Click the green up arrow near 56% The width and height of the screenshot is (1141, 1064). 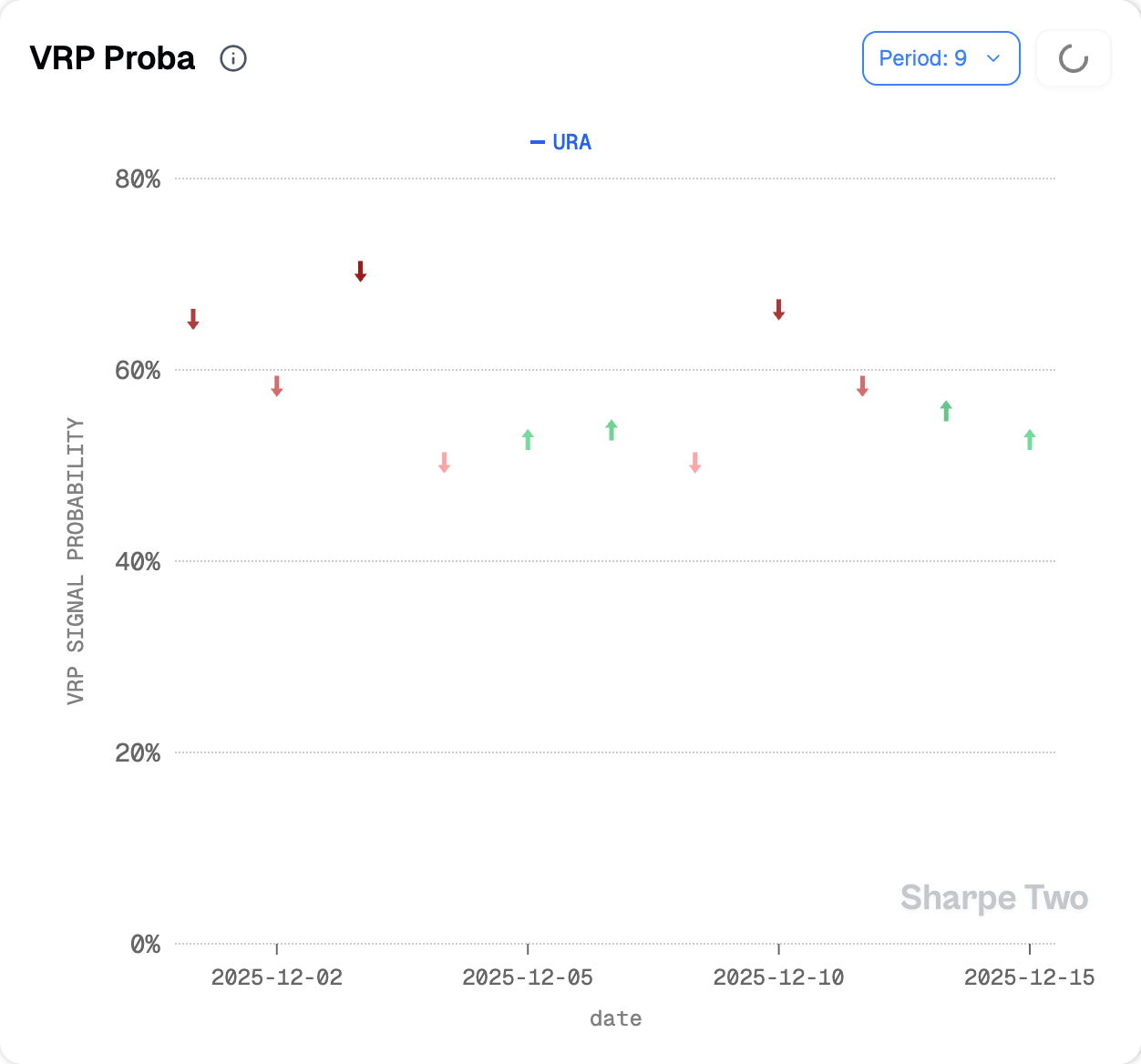pos(946,411)
